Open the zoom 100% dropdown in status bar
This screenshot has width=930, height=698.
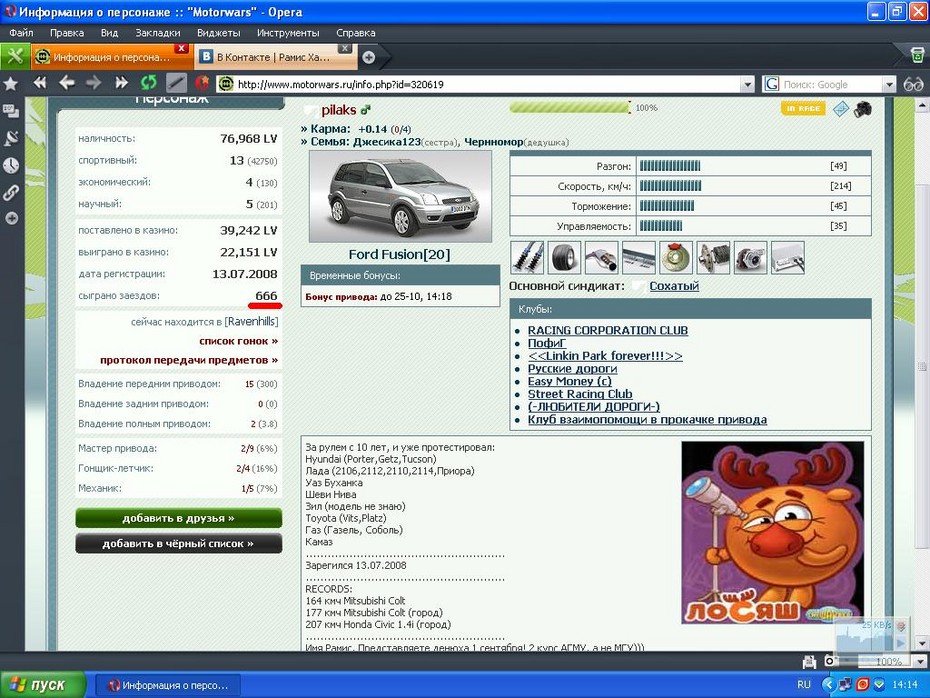click(x=920, y=661)
